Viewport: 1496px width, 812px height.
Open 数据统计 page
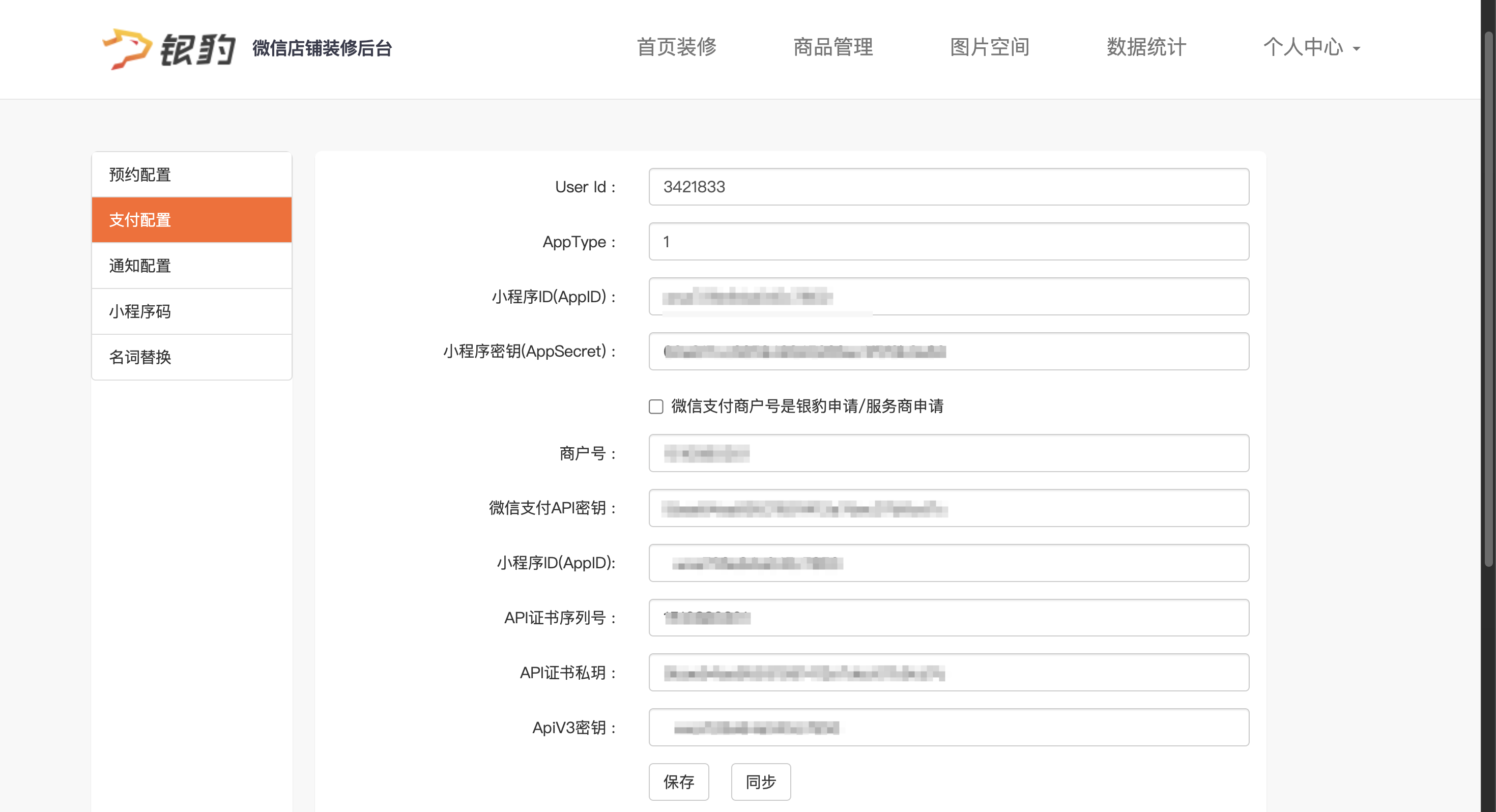[1146, 47]
